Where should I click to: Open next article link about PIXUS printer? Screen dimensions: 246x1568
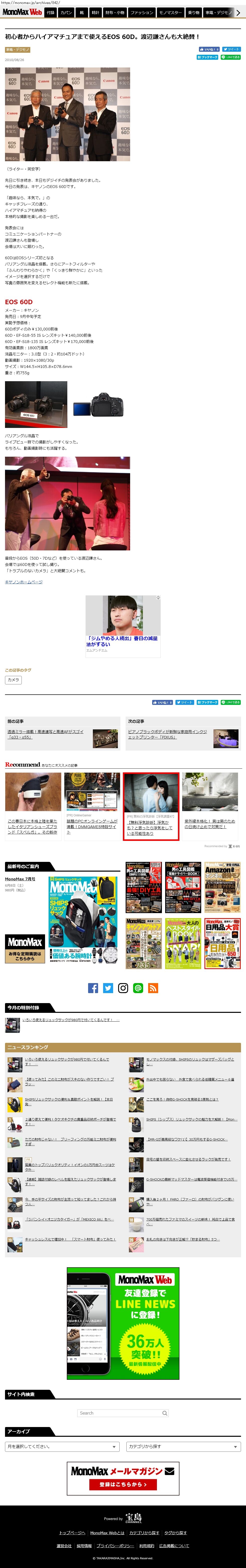coord(167,734)
